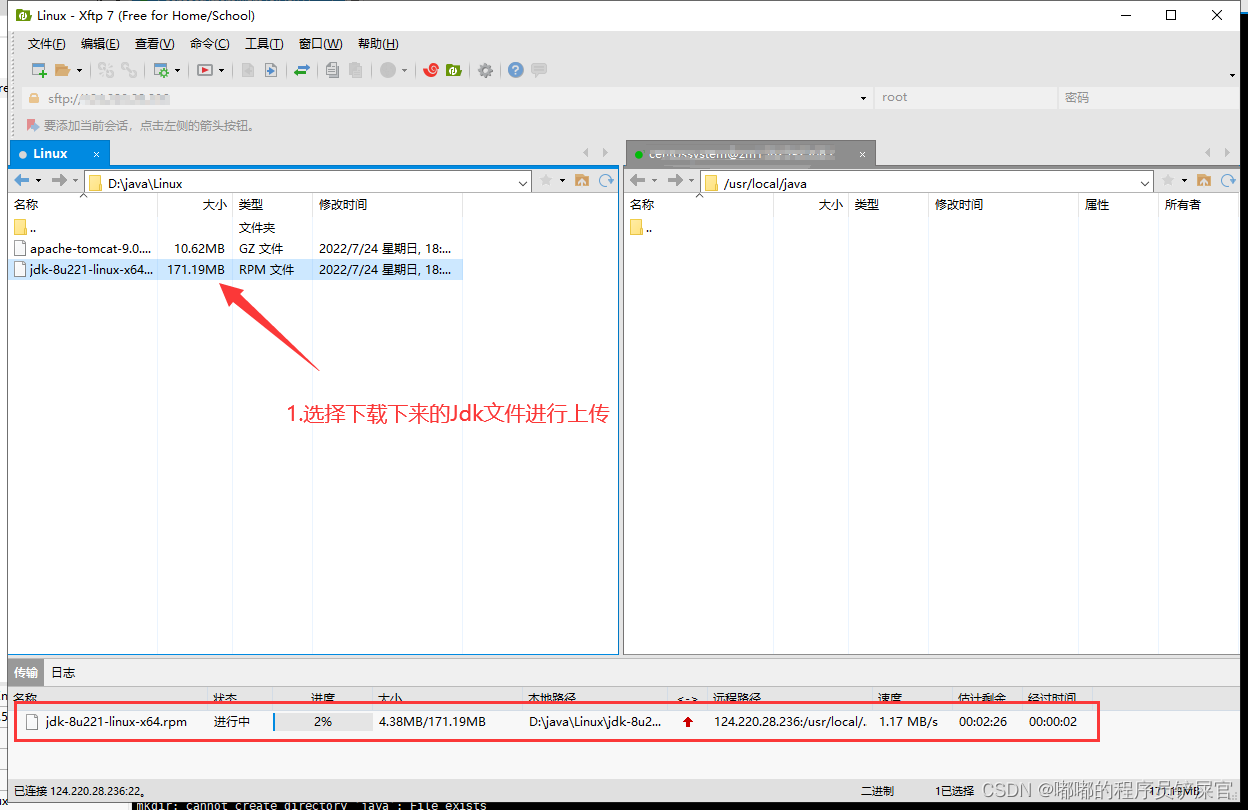The height and width of the screenshot is (810, 1248).
Task: Click the Open Session folder icon
Action: point(62,70)
